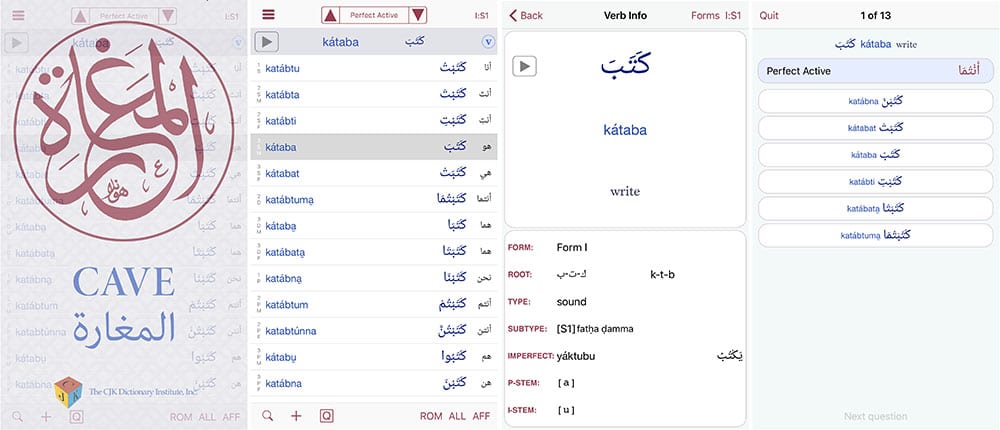Viewport: 1000px width, 430px height.
Task: Tap the plus icon in the bottom bar
Action: (296, 416)
